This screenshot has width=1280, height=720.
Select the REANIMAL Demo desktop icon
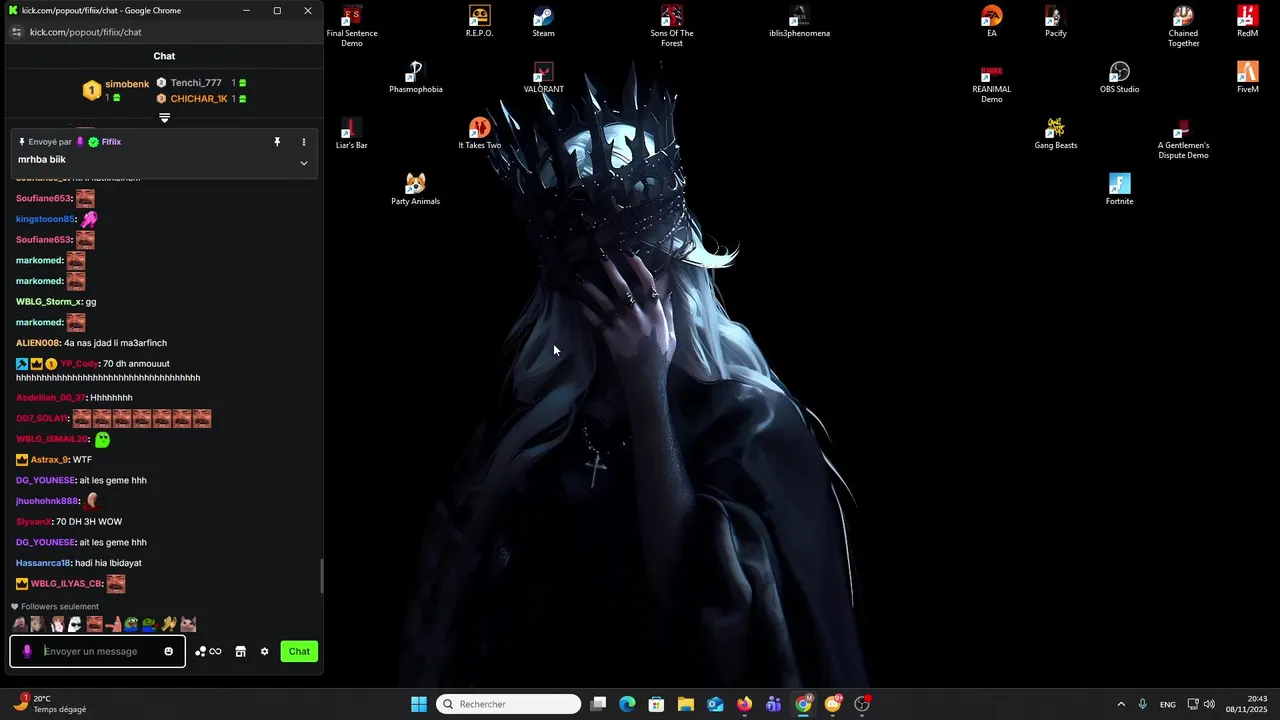coord(991,83)
